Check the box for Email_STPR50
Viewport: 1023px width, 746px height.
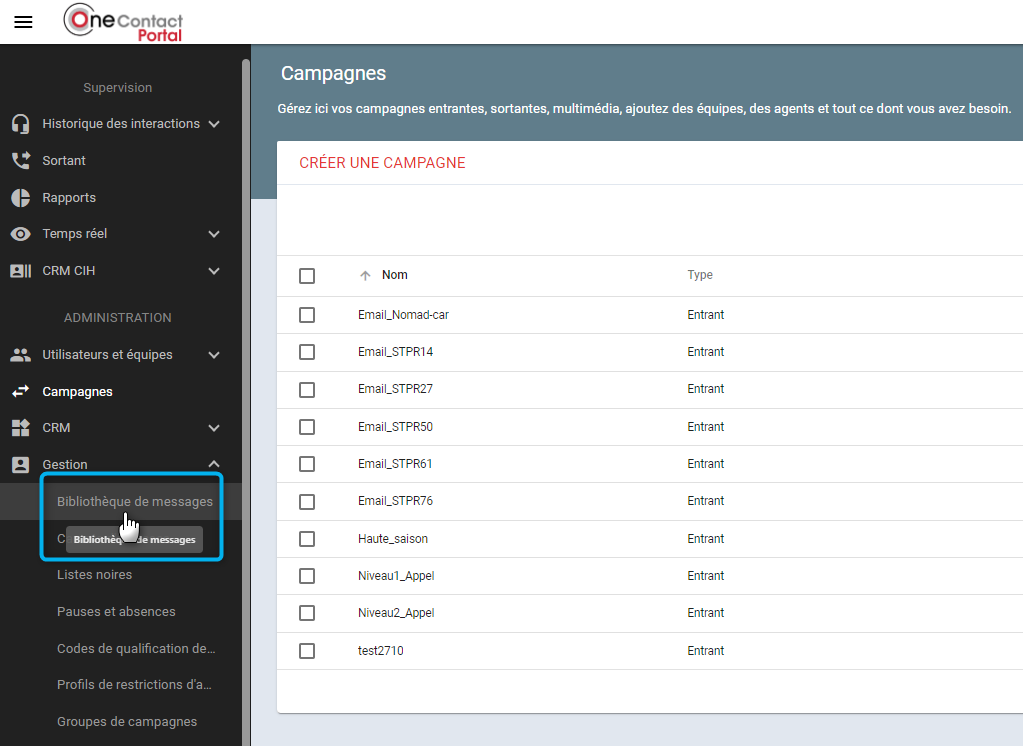307,427
